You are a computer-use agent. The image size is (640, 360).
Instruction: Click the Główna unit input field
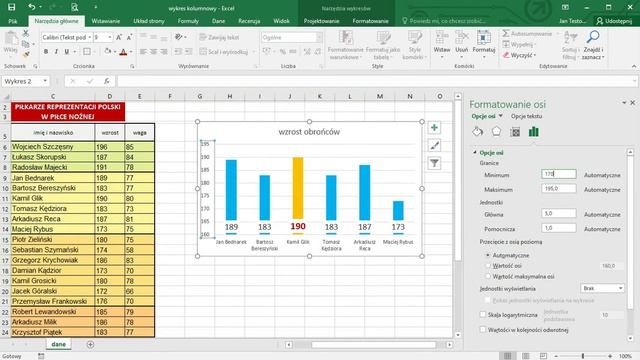coord(559,213)
